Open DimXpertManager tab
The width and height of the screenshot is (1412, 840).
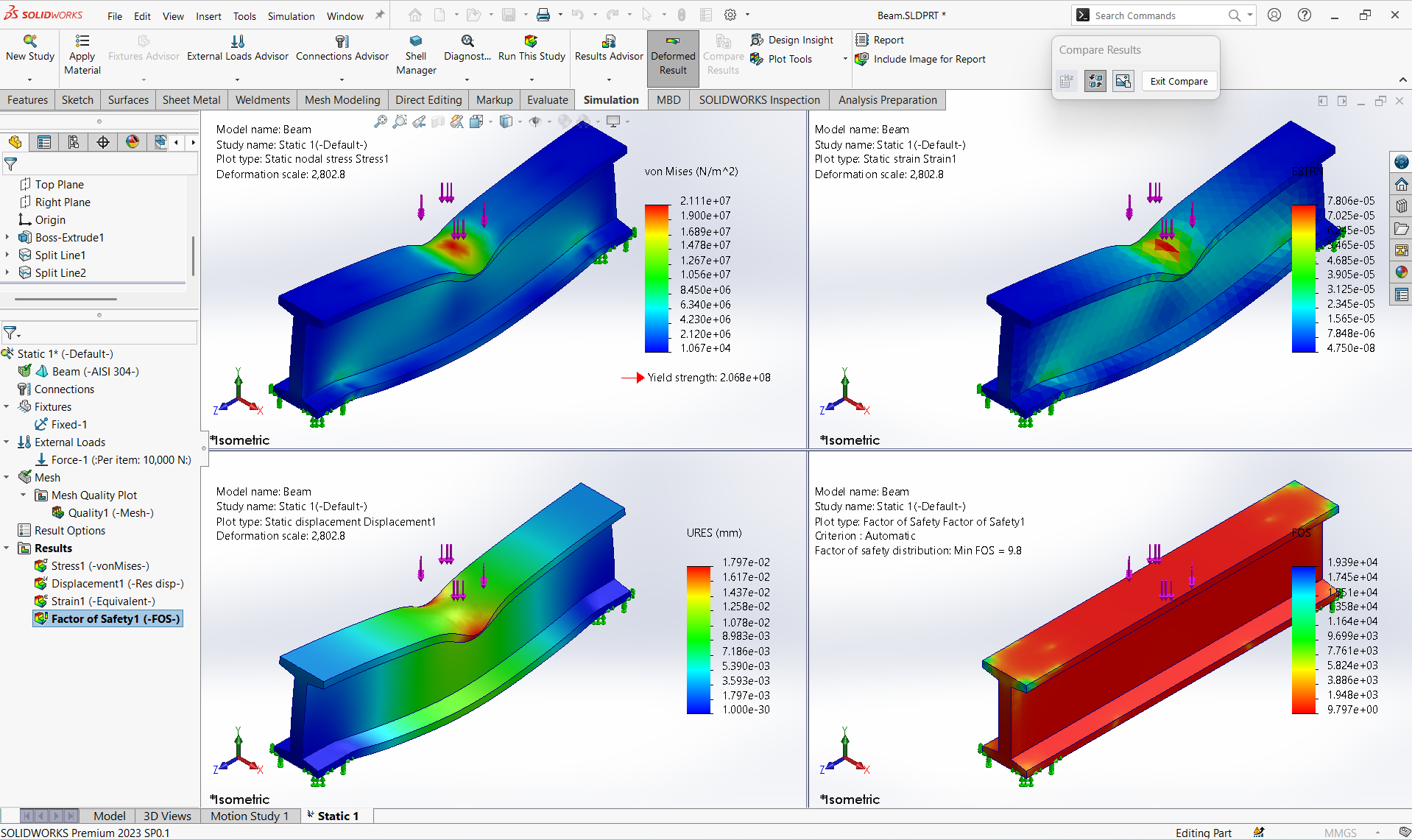pyautogui.click(x=103, y=142)
